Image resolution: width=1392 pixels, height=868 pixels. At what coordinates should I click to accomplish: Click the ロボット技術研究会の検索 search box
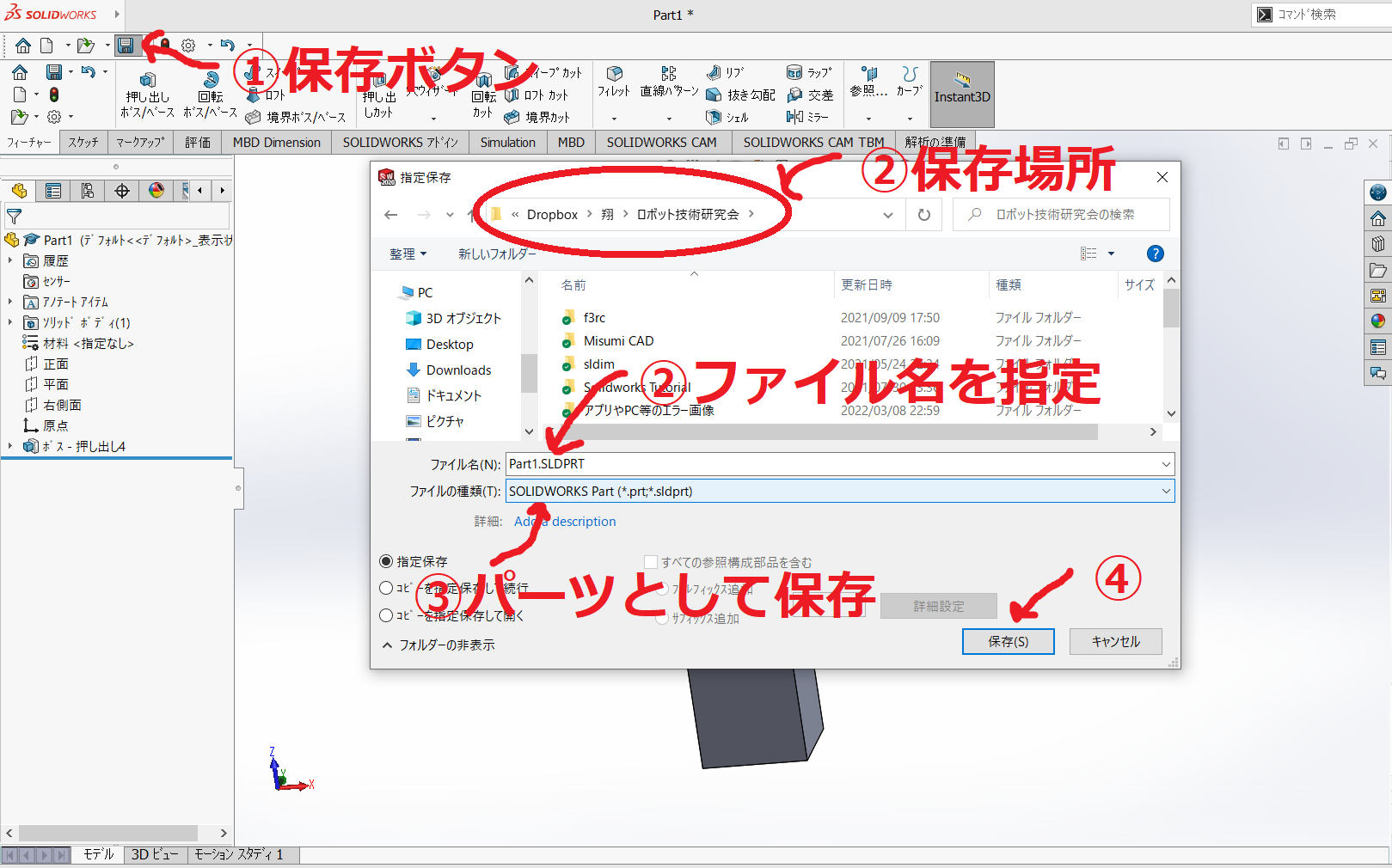(x=1062, y=215)
